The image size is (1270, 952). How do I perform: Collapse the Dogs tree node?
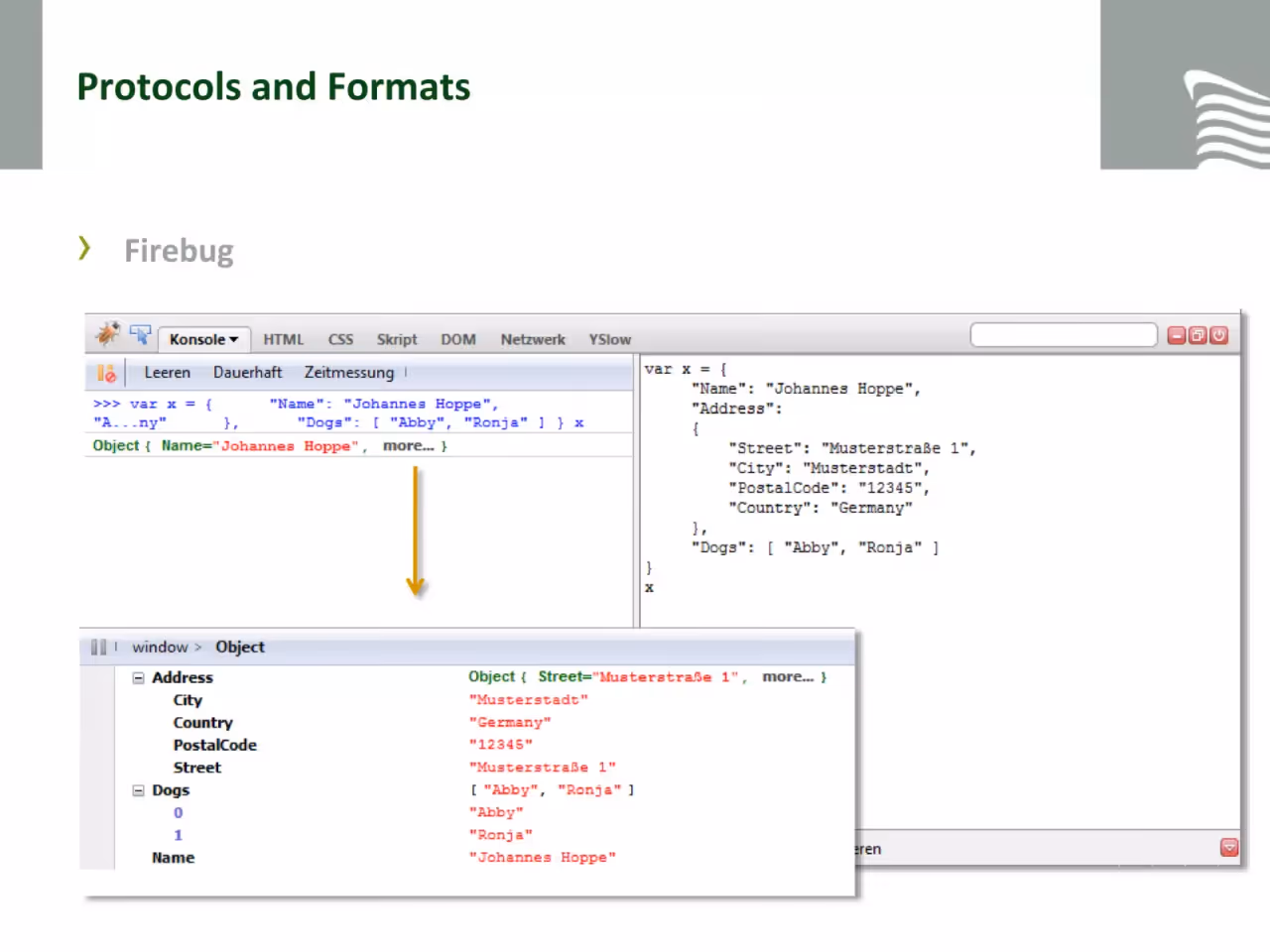(x=138, y=790)
